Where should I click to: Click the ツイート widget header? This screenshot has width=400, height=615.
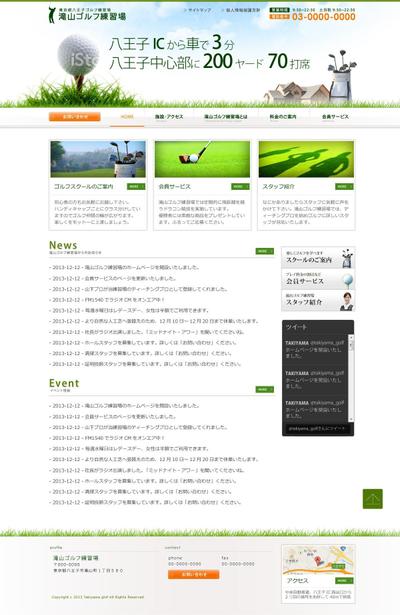pos(297,327)
